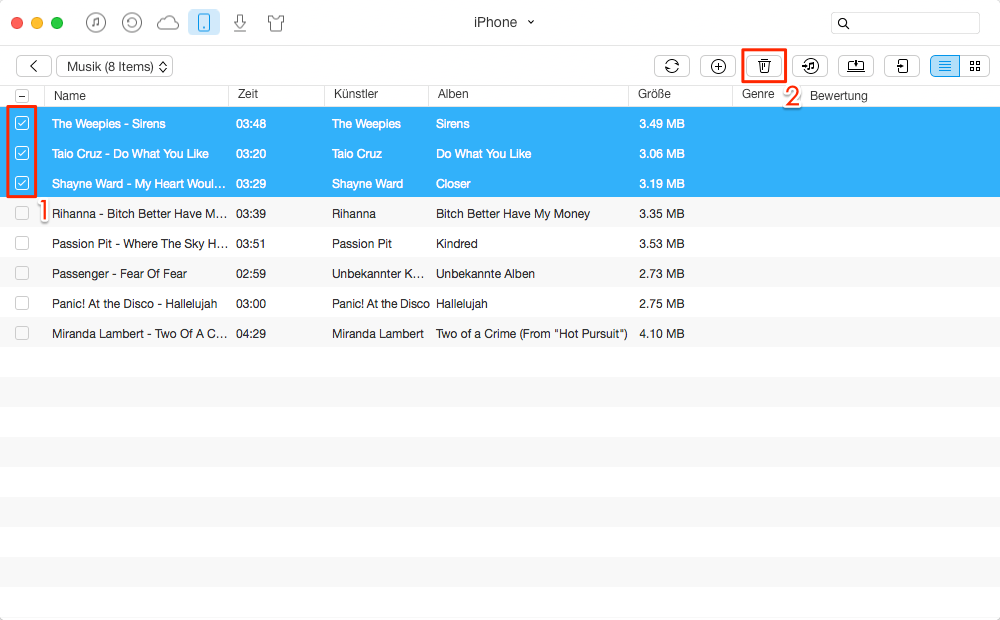
Task: Uncheck Taio Cruz - Do What You Like checkbox
Action: pos(22,153)
